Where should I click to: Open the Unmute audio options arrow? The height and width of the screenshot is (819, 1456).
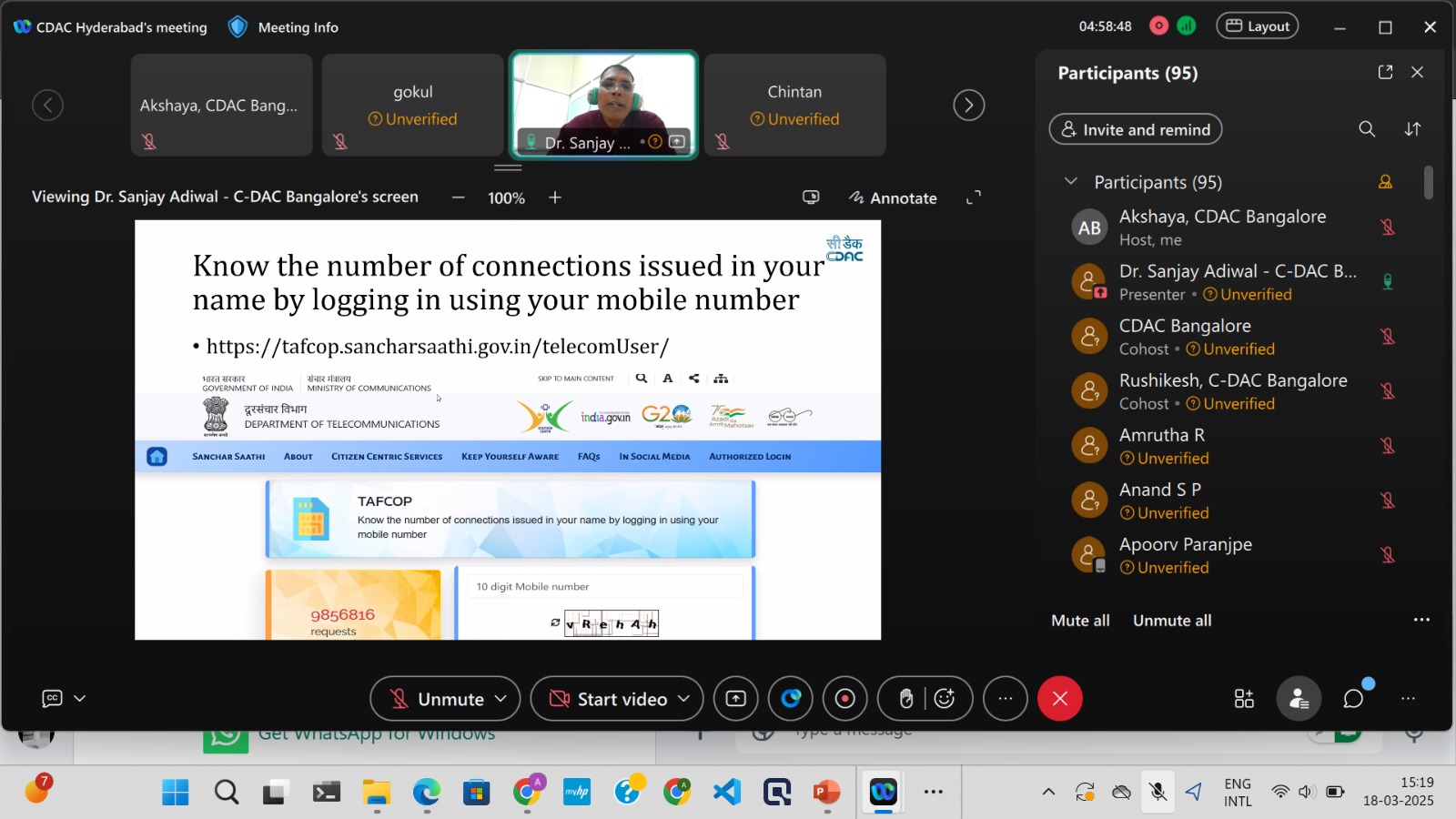click(500, 699)
